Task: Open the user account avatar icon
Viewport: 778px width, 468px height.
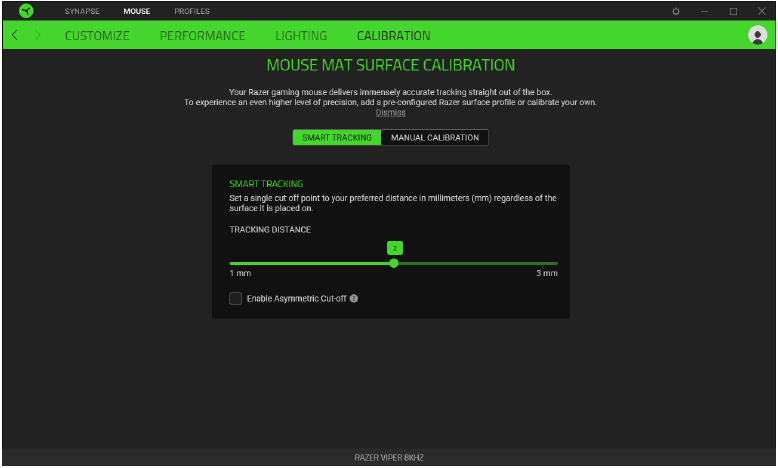Action: (757, 35)
